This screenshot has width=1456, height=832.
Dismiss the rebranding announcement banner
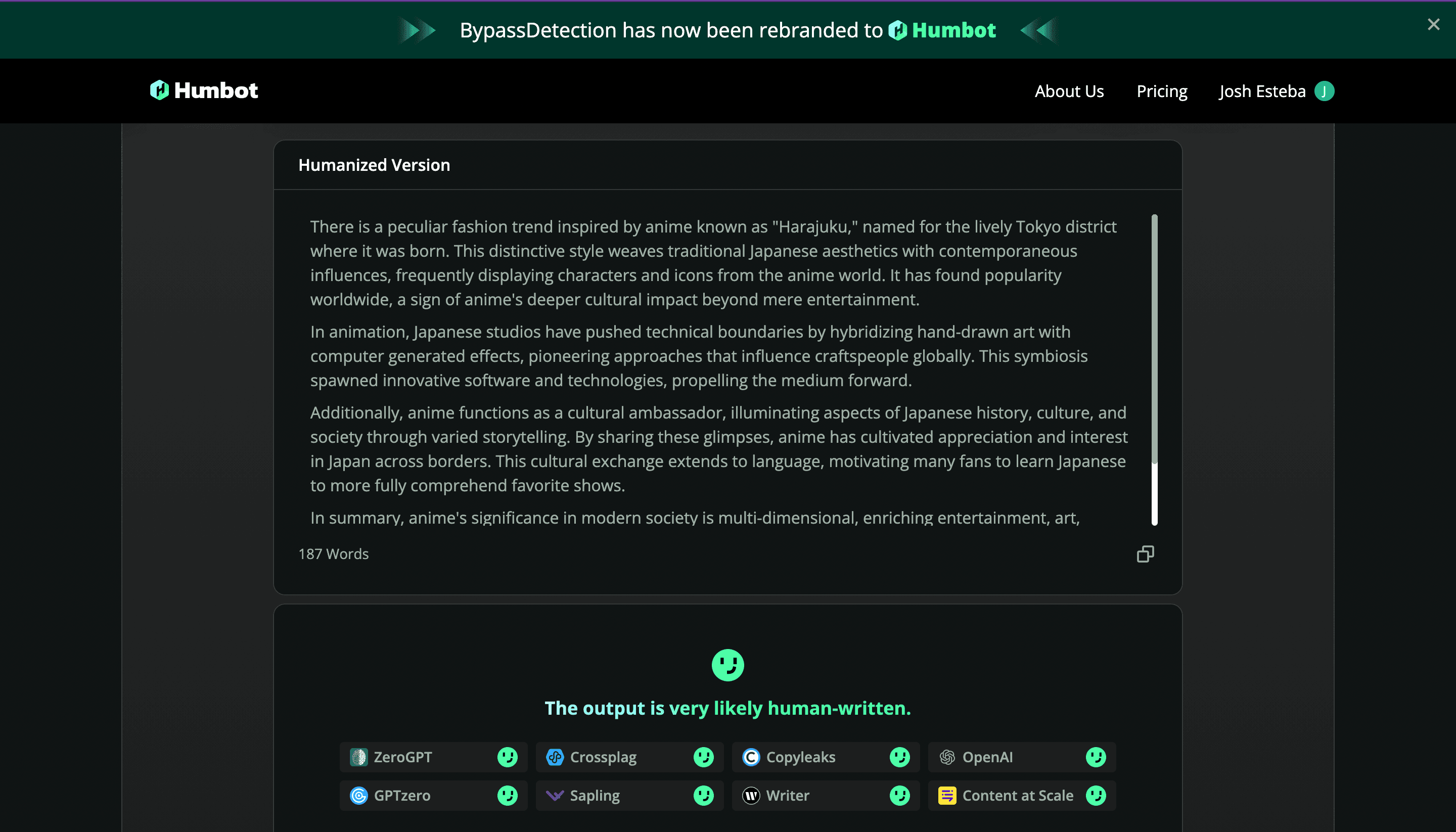click(x=1433, y=25)
